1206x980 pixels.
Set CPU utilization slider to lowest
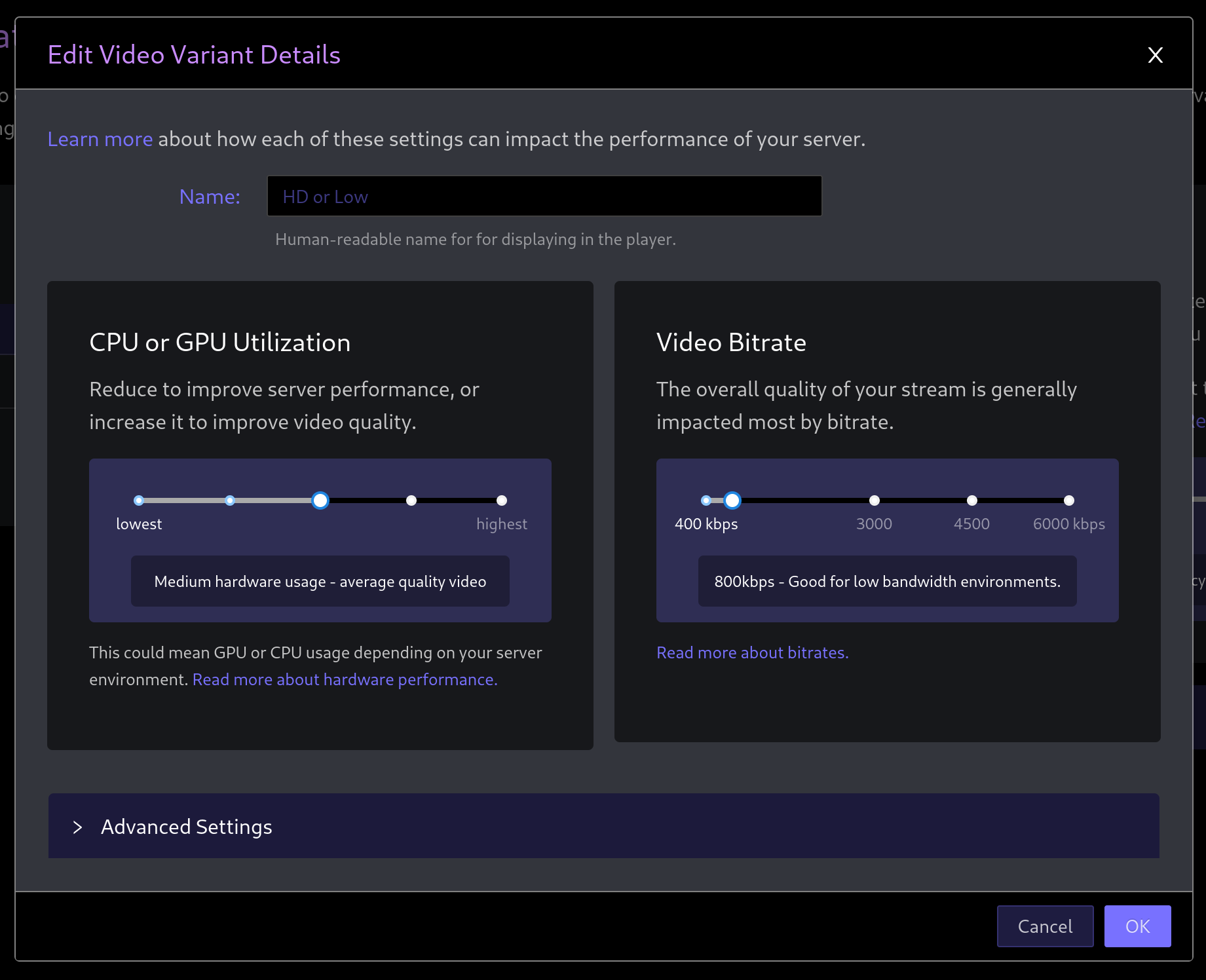pyautogui.click(x=139, y=500)
